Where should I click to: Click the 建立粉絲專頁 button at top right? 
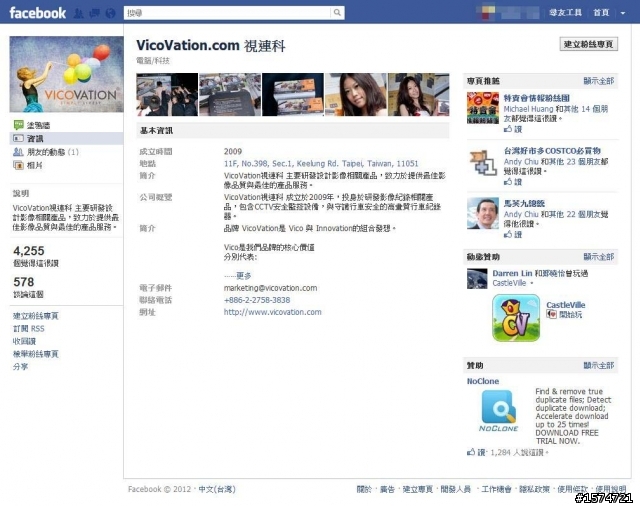(589, 44)
